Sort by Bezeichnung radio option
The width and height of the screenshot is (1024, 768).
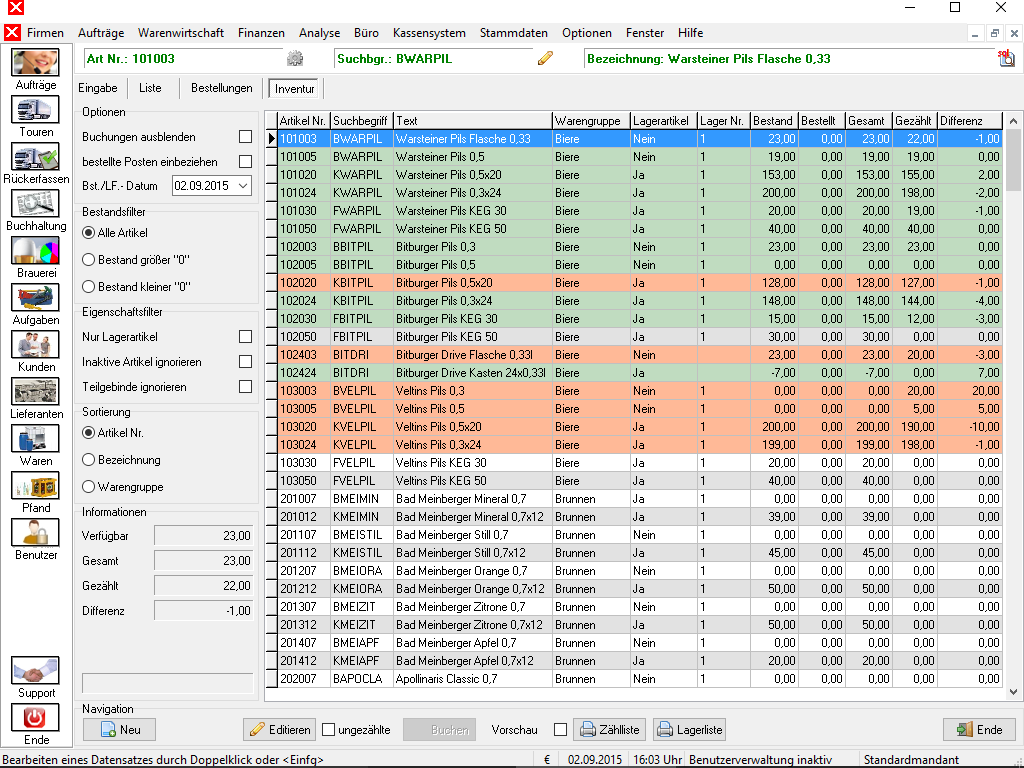89,460
